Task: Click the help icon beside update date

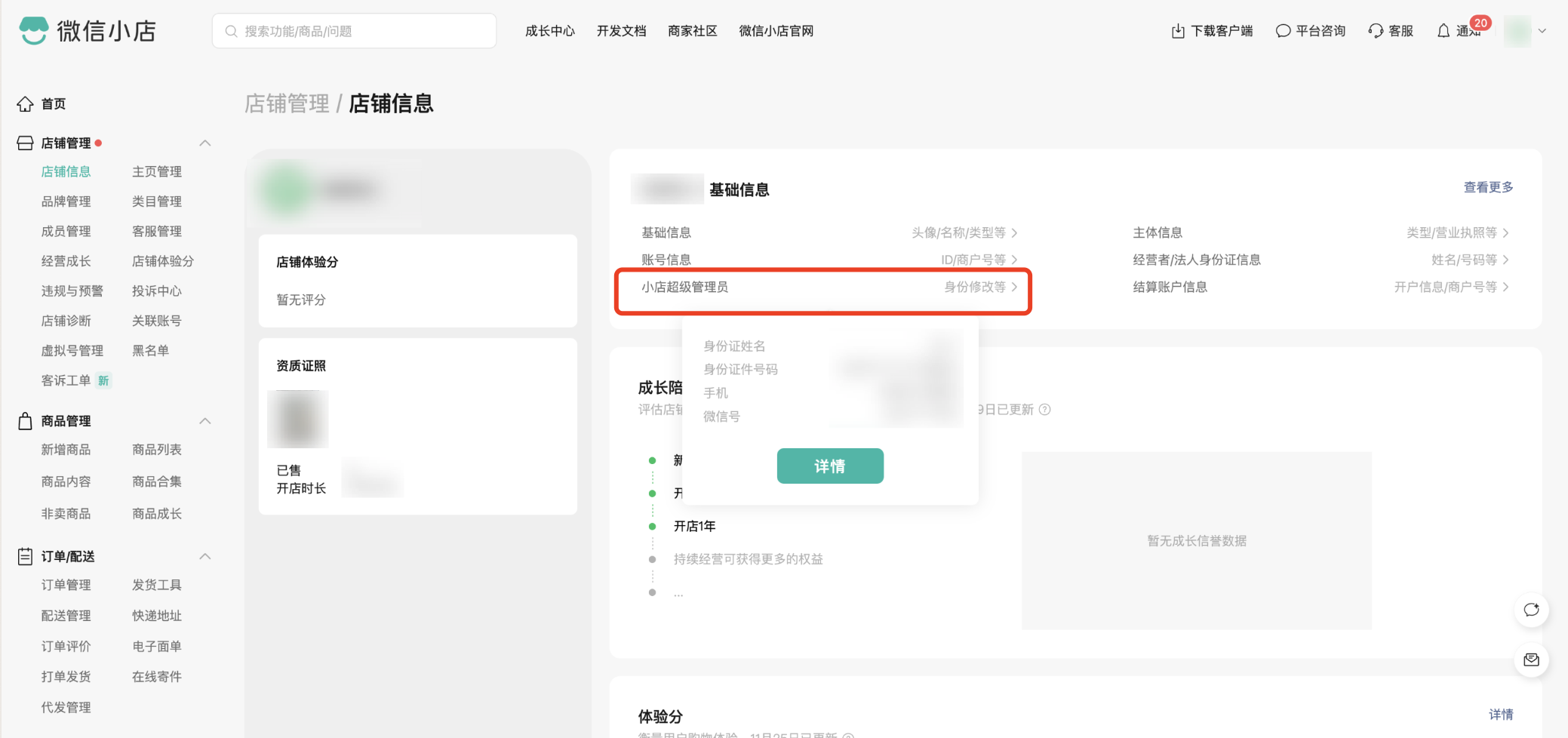Action: click(1045, 410)
